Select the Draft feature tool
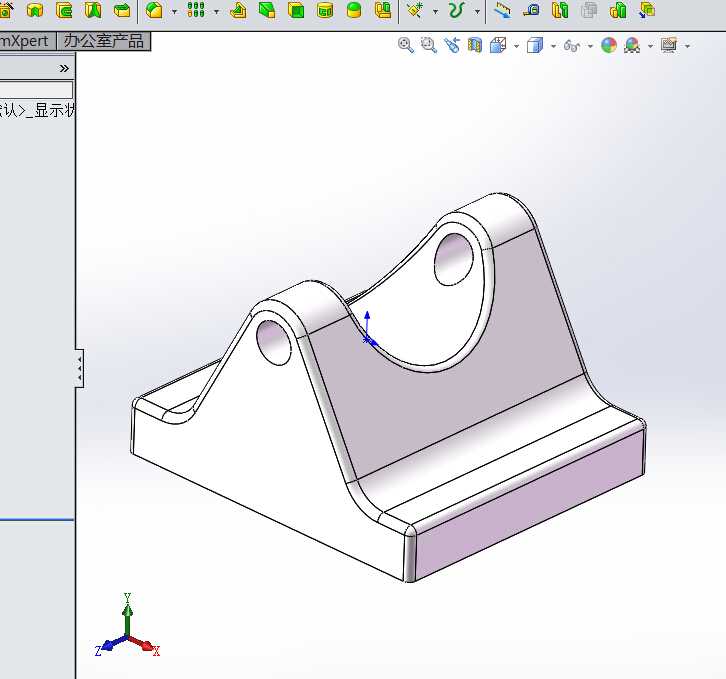Viewport: 726px width, 679px height. coord(267,10)
